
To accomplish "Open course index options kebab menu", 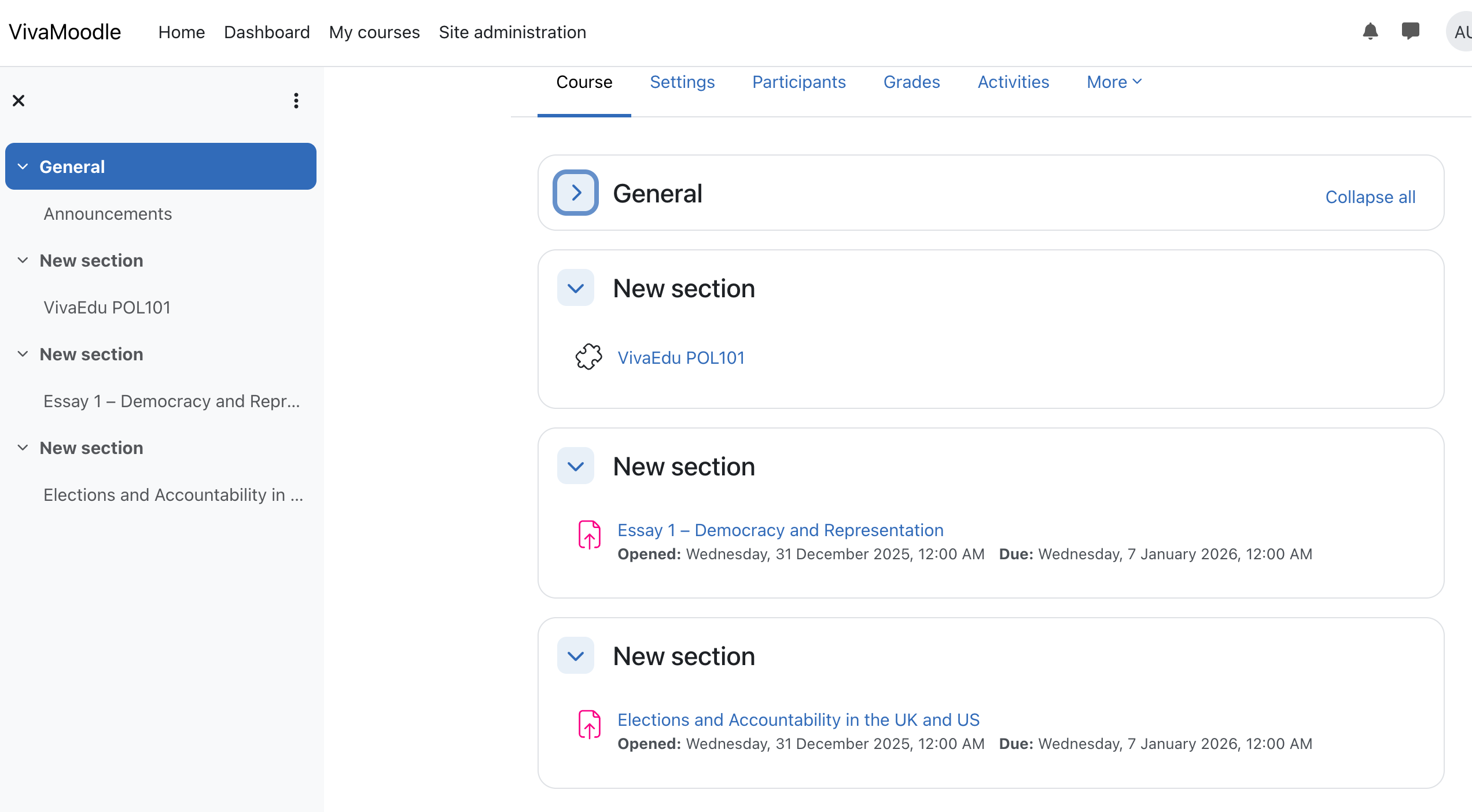I will click(296, 101).
